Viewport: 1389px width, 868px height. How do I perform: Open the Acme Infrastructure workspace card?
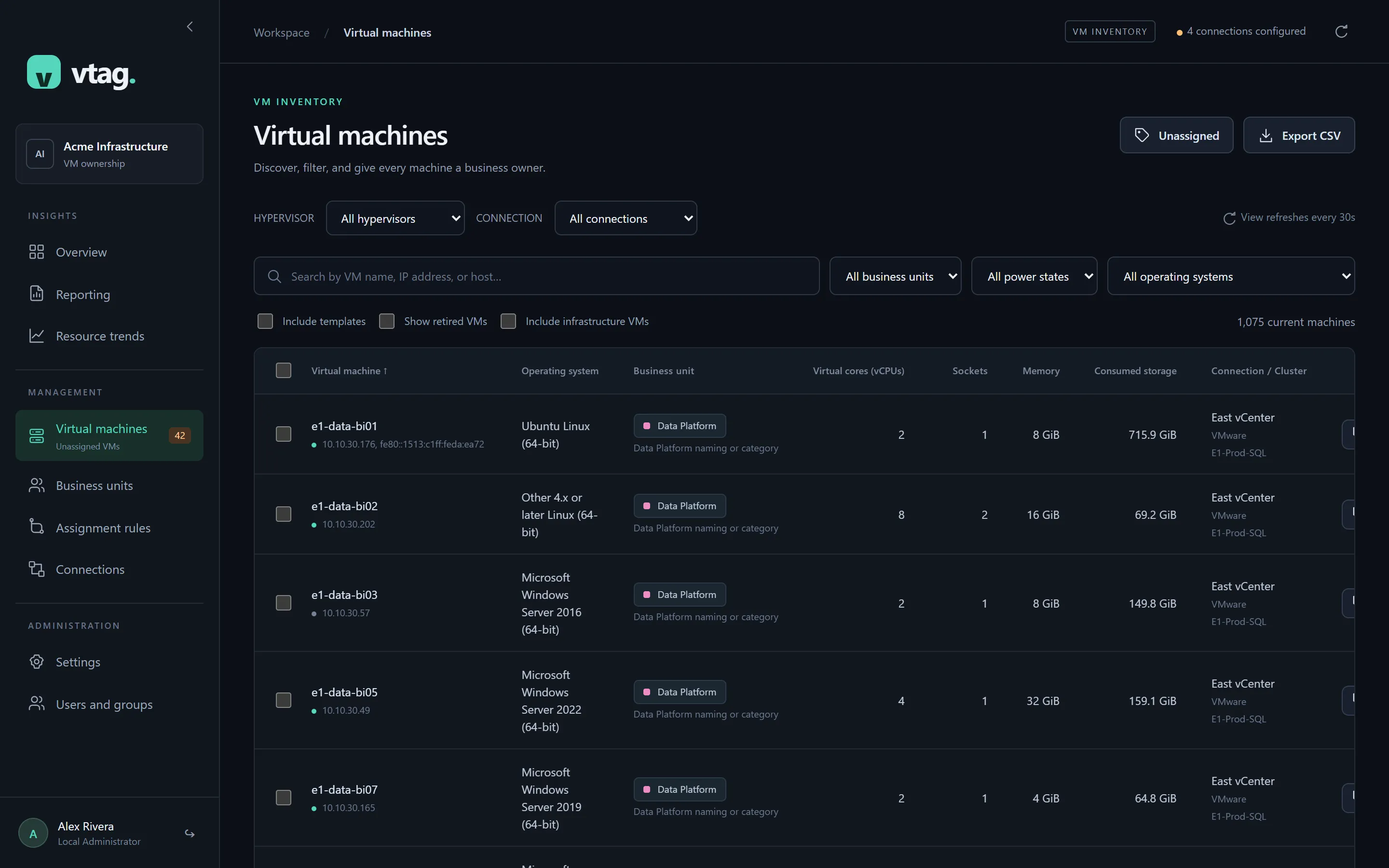(x=109, y=154)
